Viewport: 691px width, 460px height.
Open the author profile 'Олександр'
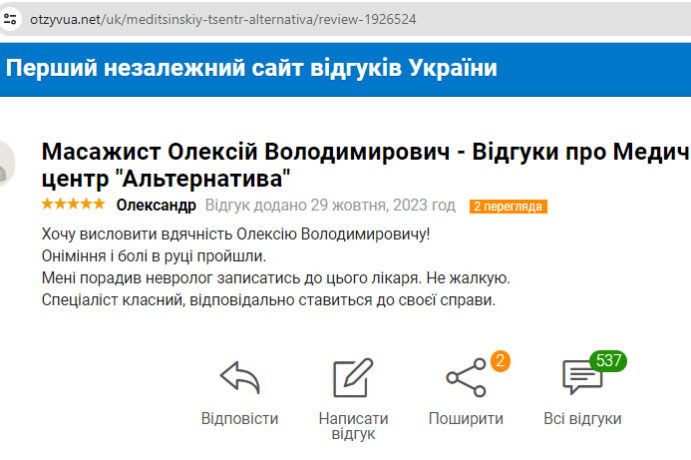click(156, 206)
